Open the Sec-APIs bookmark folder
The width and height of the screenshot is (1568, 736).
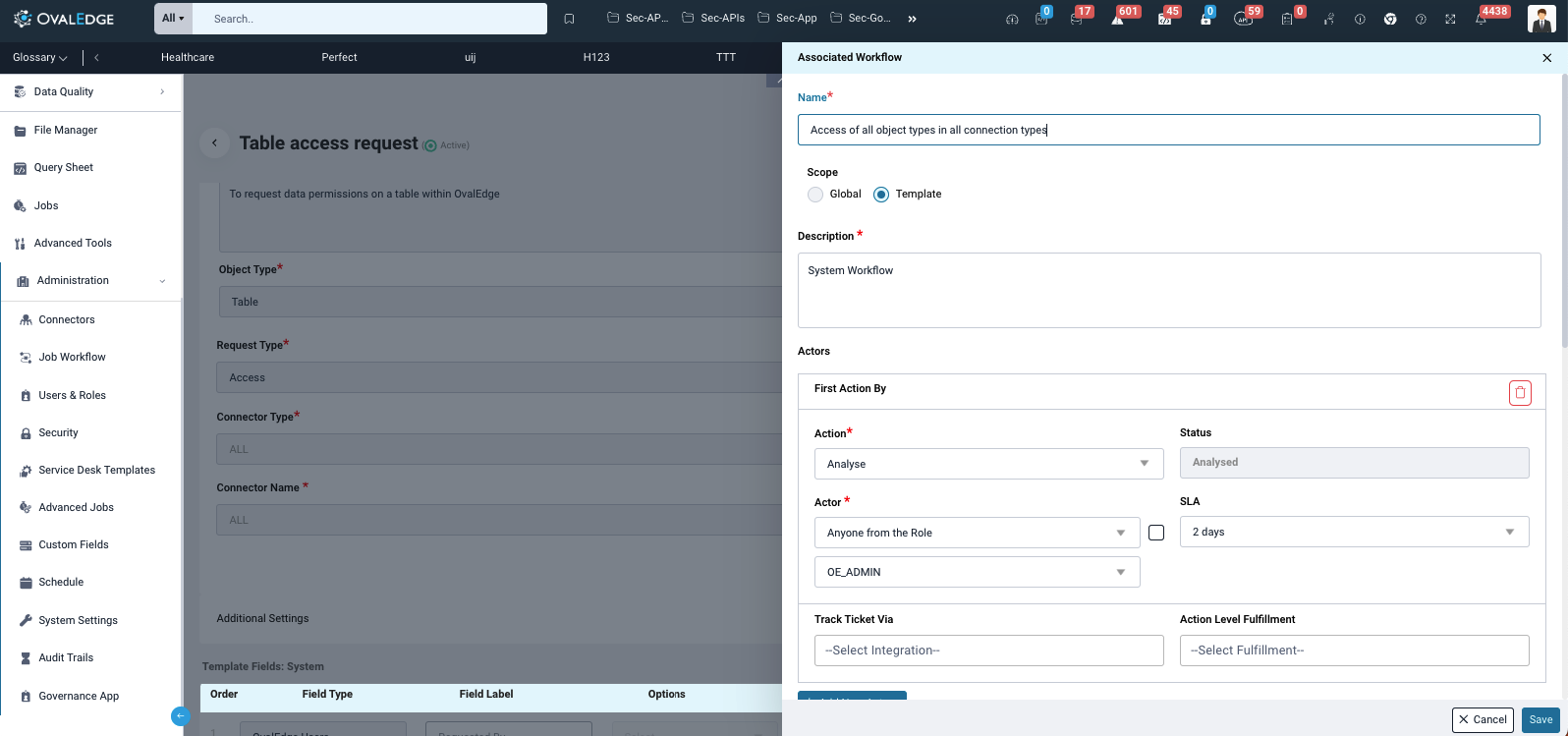[x=712, y=18]
